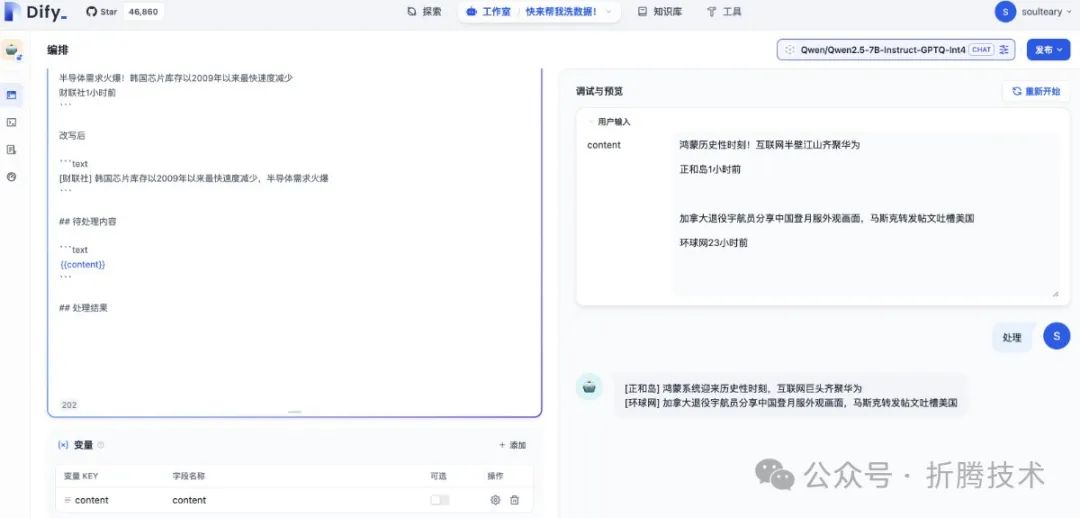Click the [正和岛] response line
This screenshot has width=1080, height=518.
pos(742,388)
